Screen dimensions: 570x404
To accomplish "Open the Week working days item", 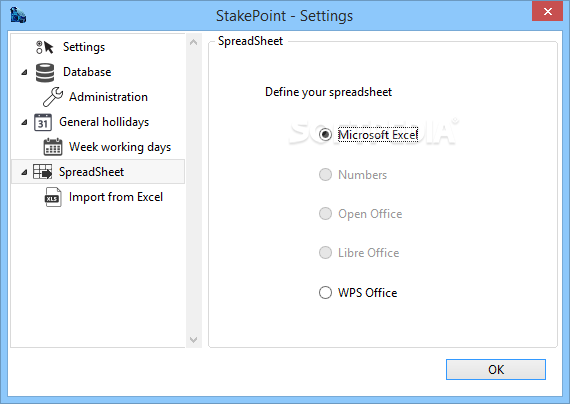I will click(x=120, y=147).
